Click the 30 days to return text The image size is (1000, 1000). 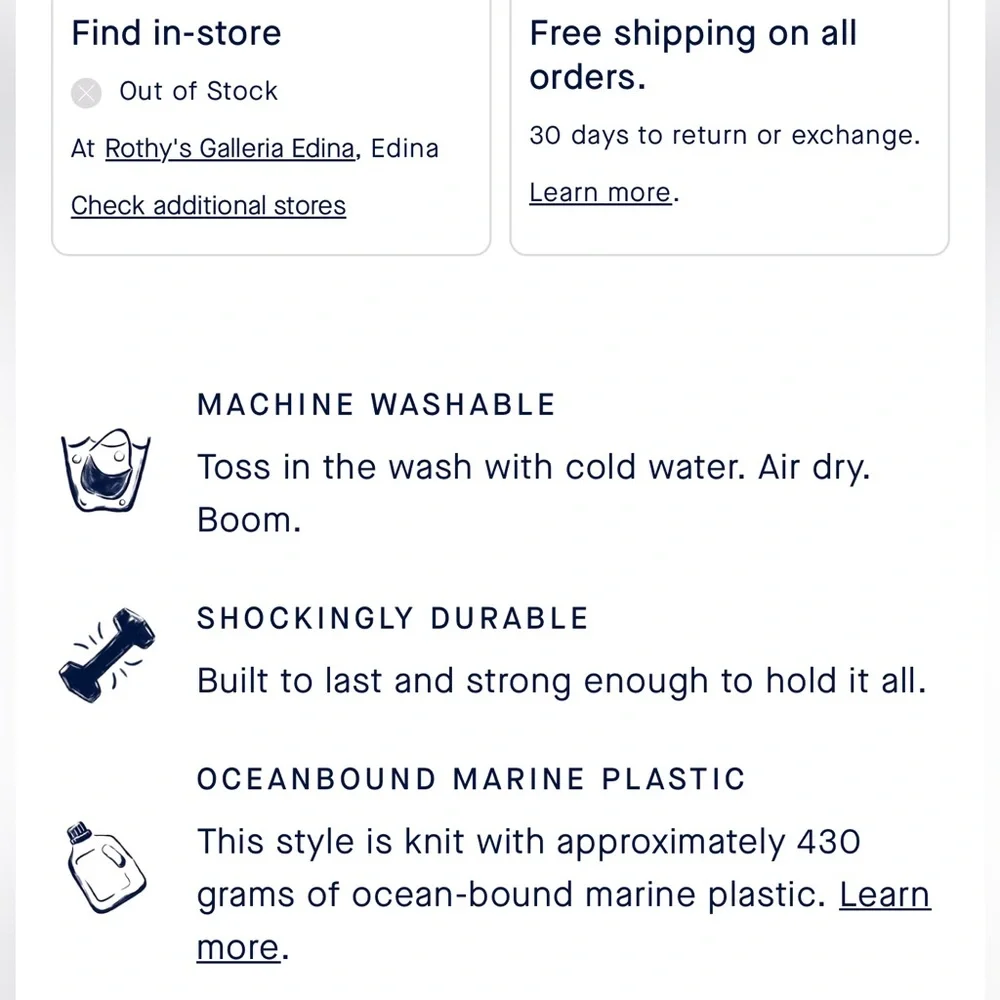click(724, 135)
